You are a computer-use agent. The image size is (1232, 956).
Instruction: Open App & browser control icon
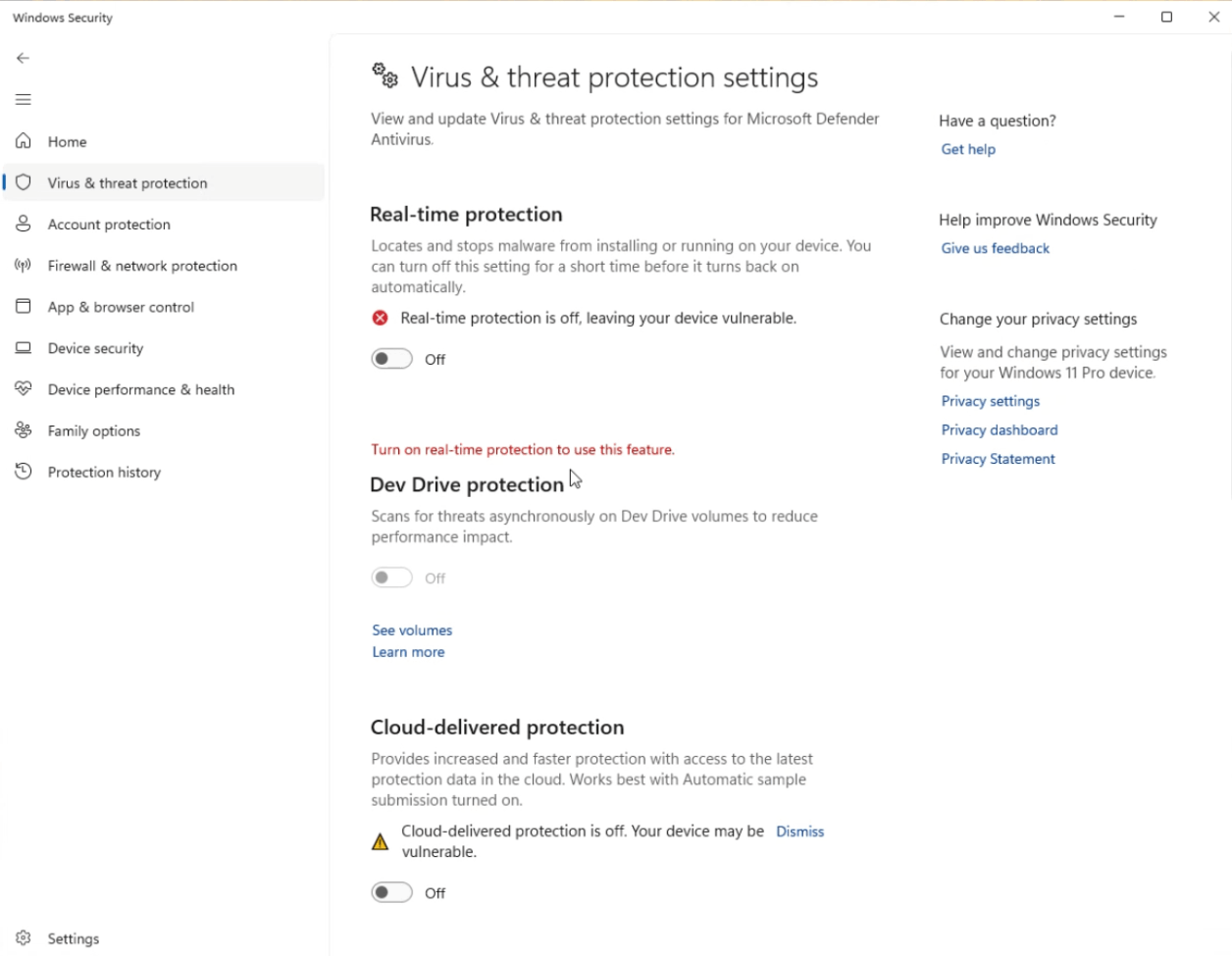click(x=24, y=307)
